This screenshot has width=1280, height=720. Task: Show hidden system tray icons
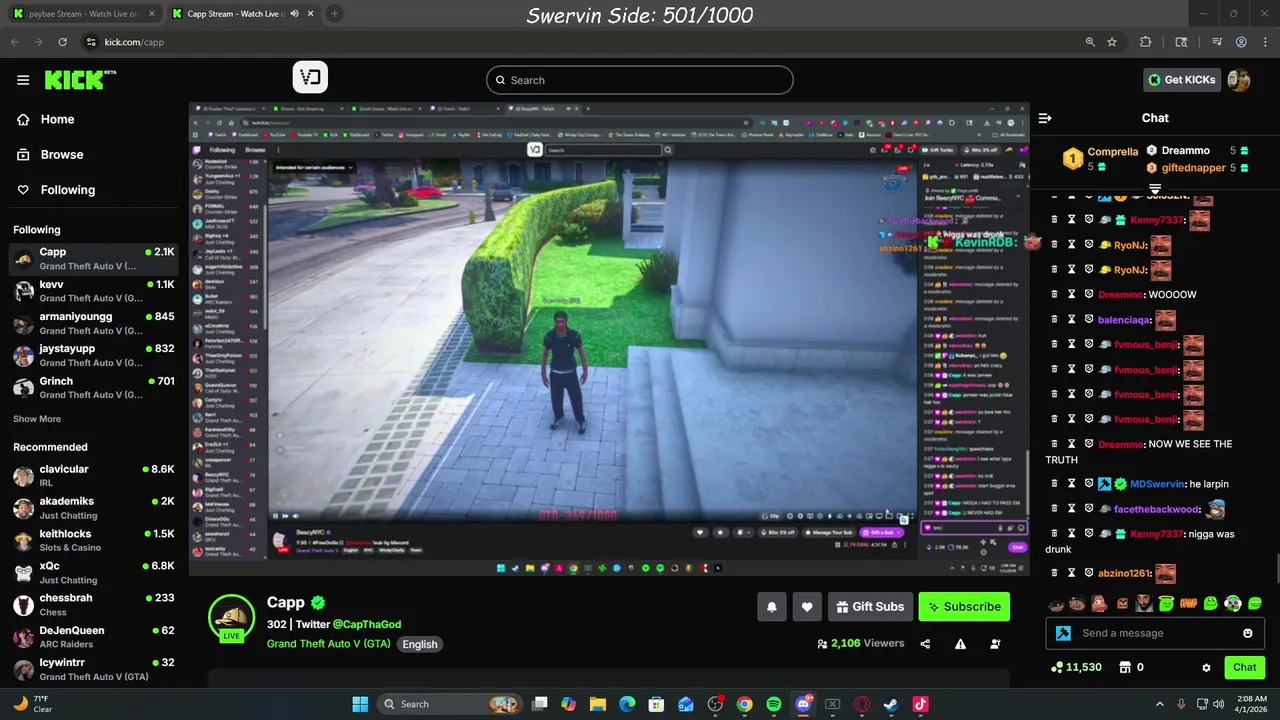pos(1160,704)
